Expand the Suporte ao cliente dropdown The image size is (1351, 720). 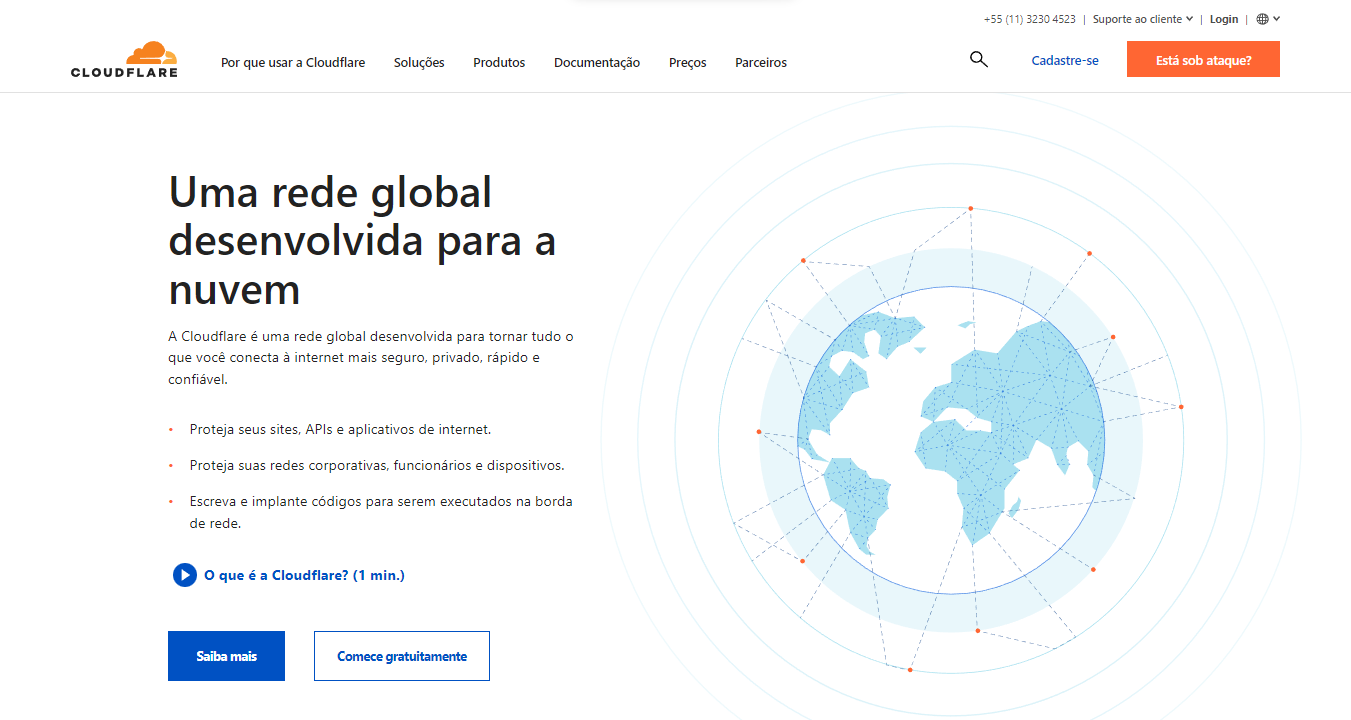coord(1140,18)
